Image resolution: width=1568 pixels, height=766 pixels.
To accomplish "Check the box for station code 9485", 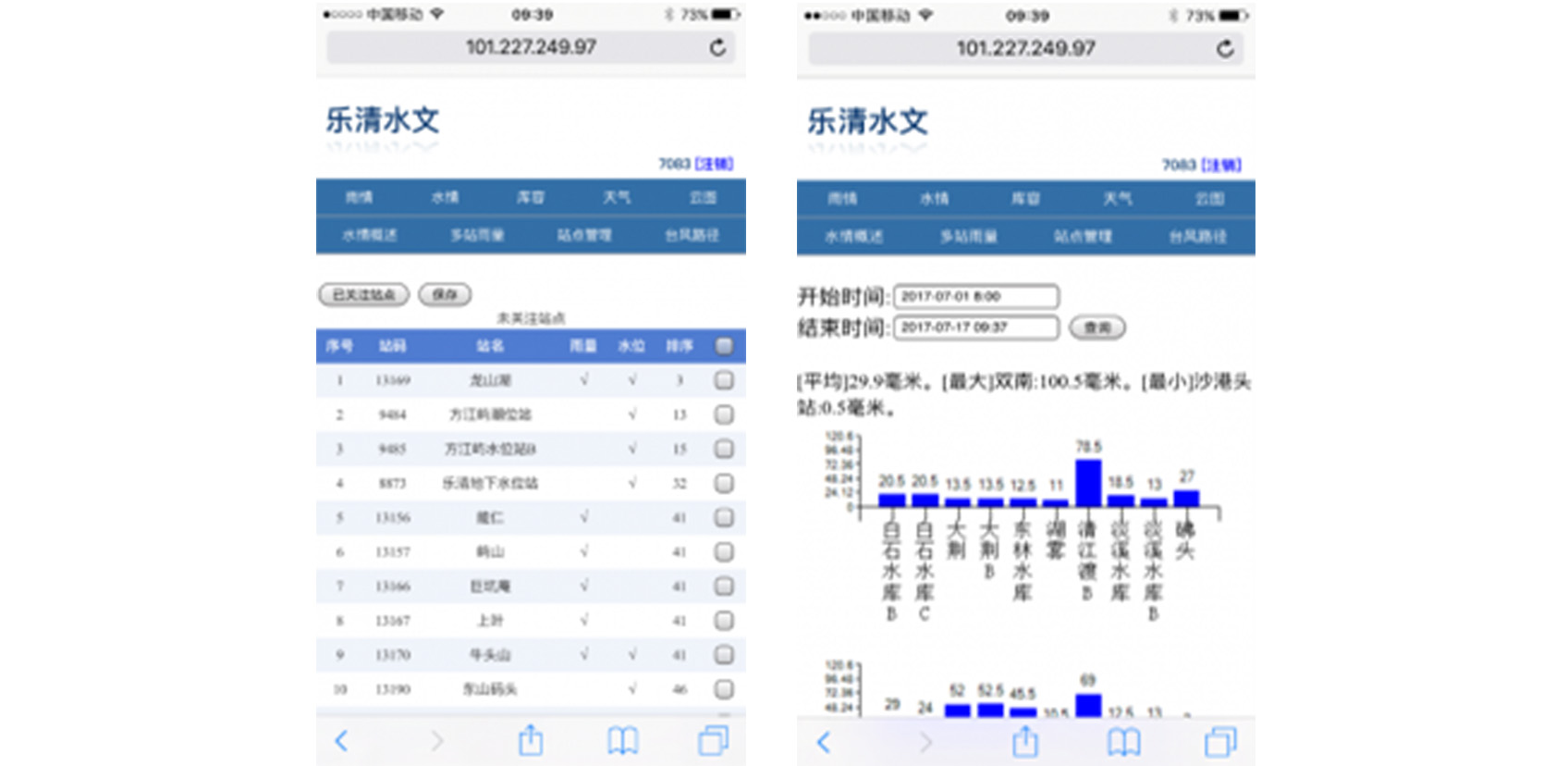I will (x=724, y=449).
